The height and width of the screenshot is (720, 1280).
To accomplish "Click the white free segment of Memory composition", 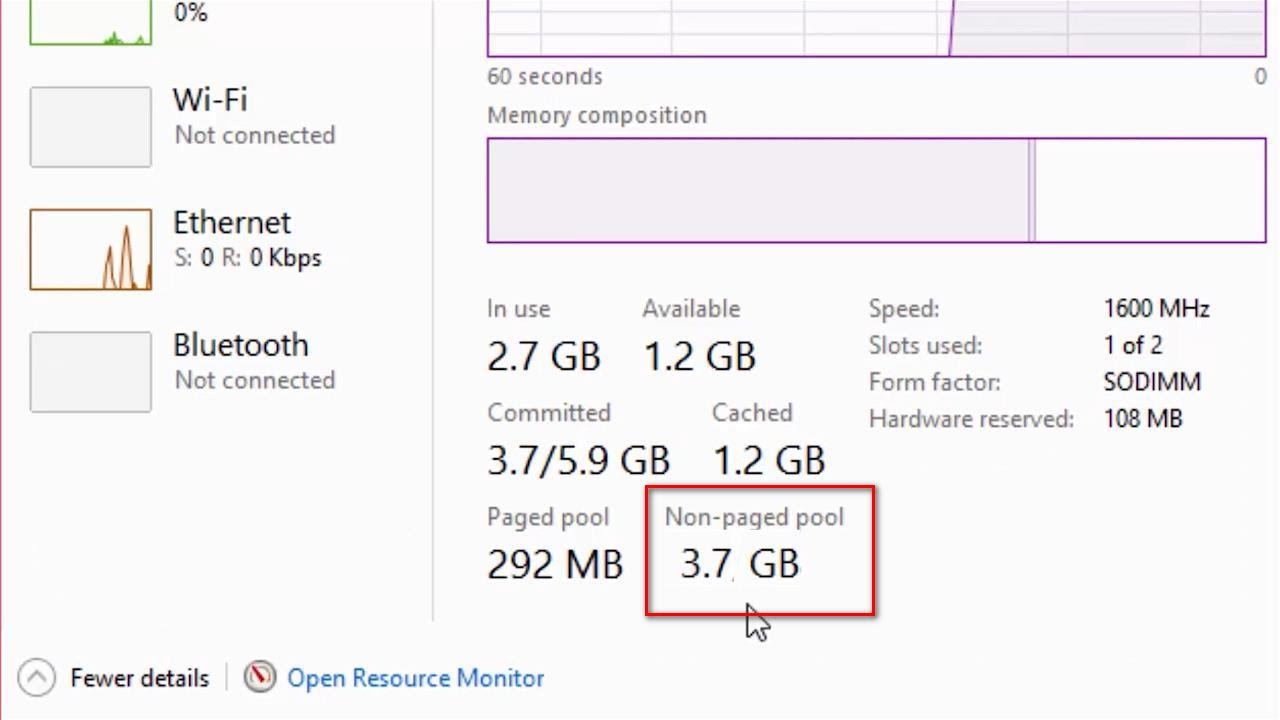I will [x=1150, y=190].
